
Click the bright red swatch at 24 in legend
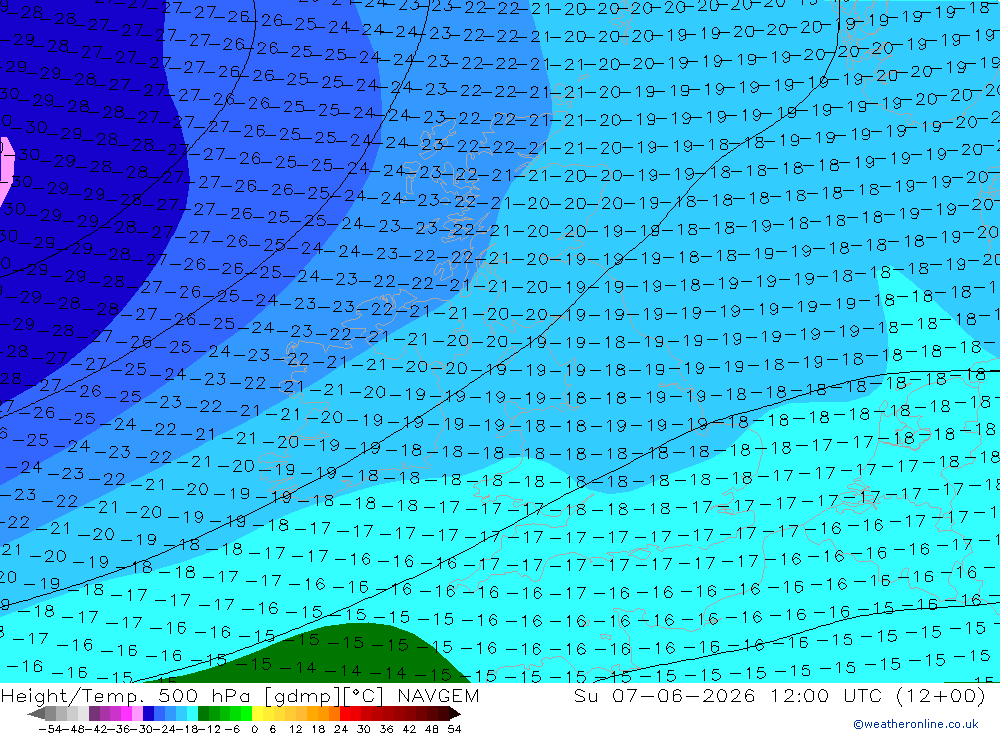345,713
